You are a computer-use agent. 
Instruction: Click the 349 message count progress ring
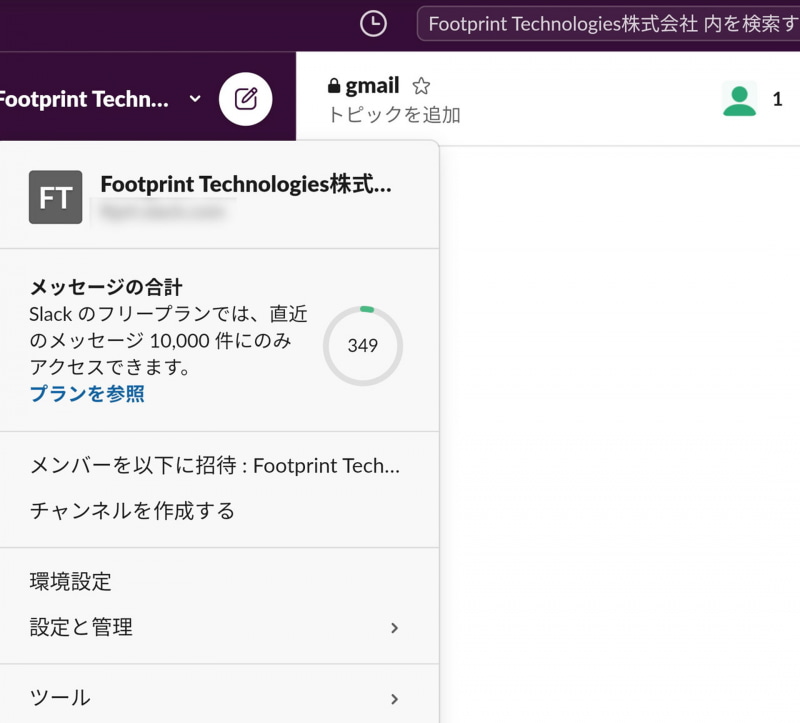pyautogui.click(x=363, y=345)
